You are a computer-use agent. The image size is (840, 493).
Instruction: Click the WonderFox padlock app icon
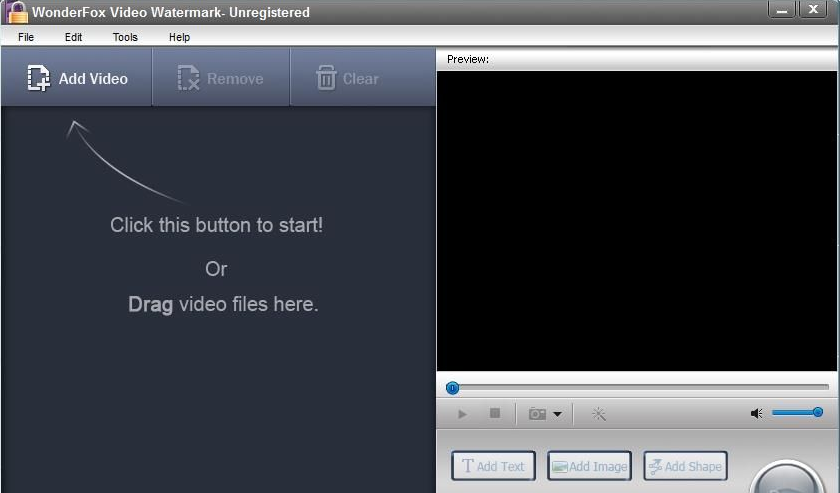pos(17,12)
